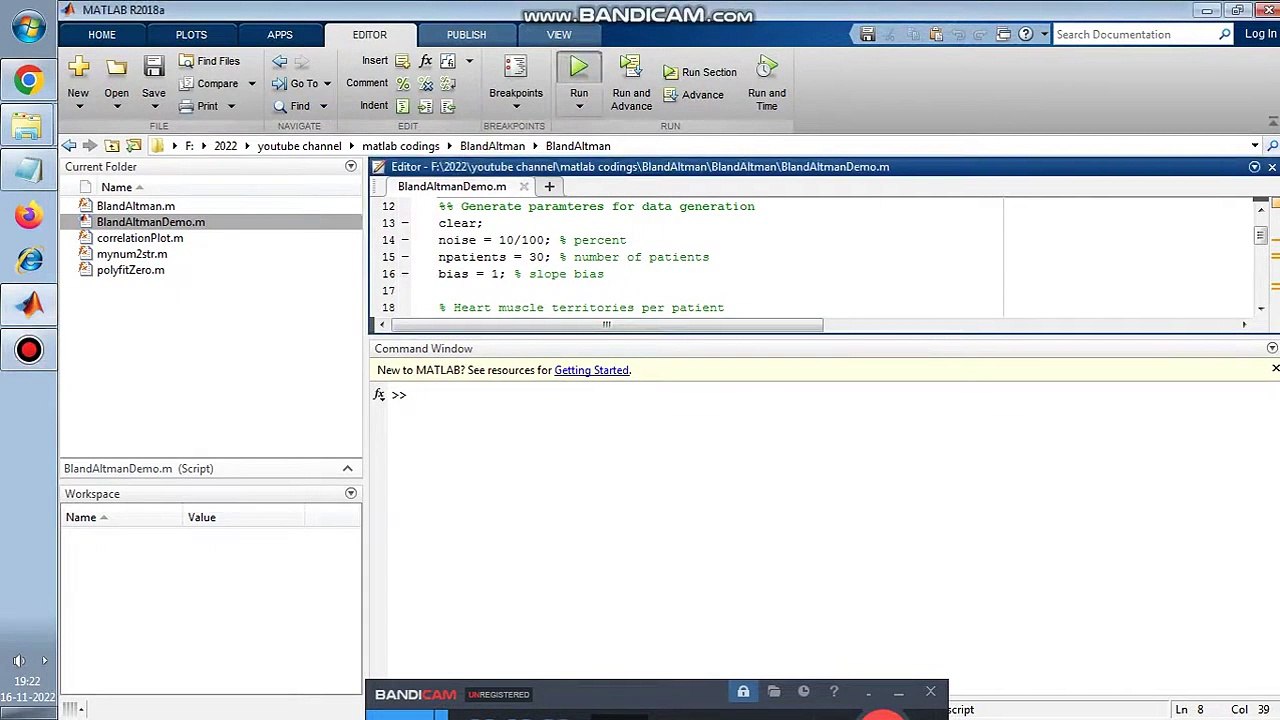Go back in folder address bar

pos(69,146)
